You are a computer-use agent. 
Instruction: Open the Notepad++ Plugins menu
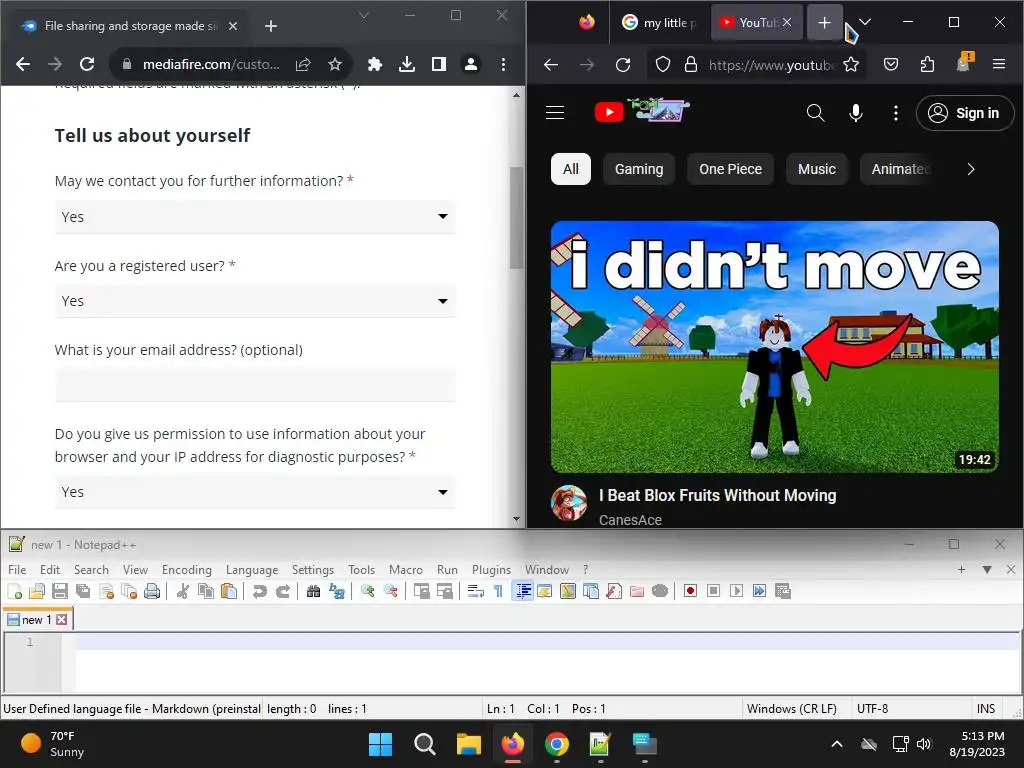click(x=491, y=570)
